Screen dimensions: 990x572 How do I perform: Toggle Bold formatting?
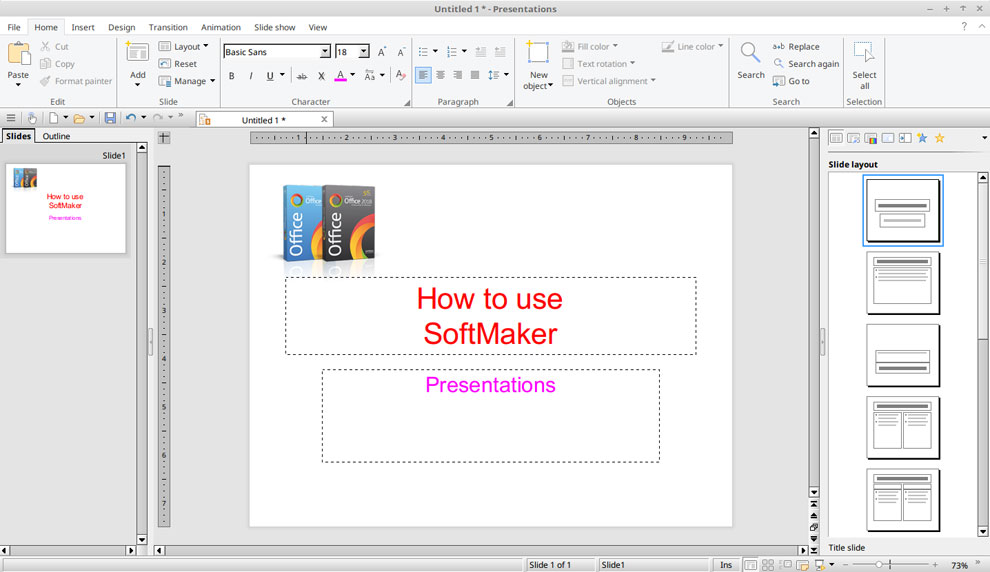(x=232, y=76)
